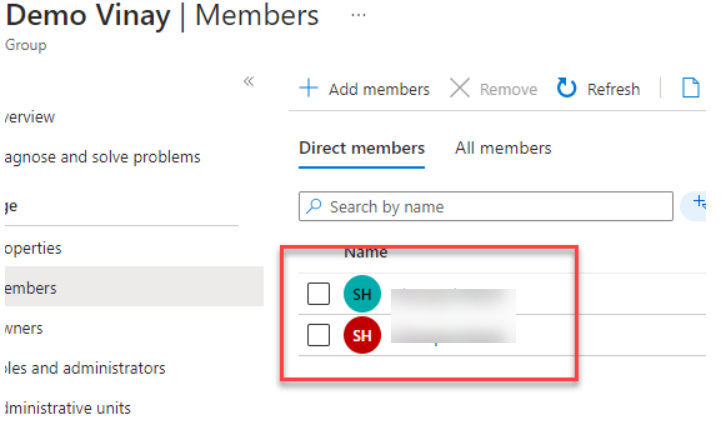Click the teal SH member avatar
The width and height of the screenshot is (726, 429).
click(x=362, y=294)
